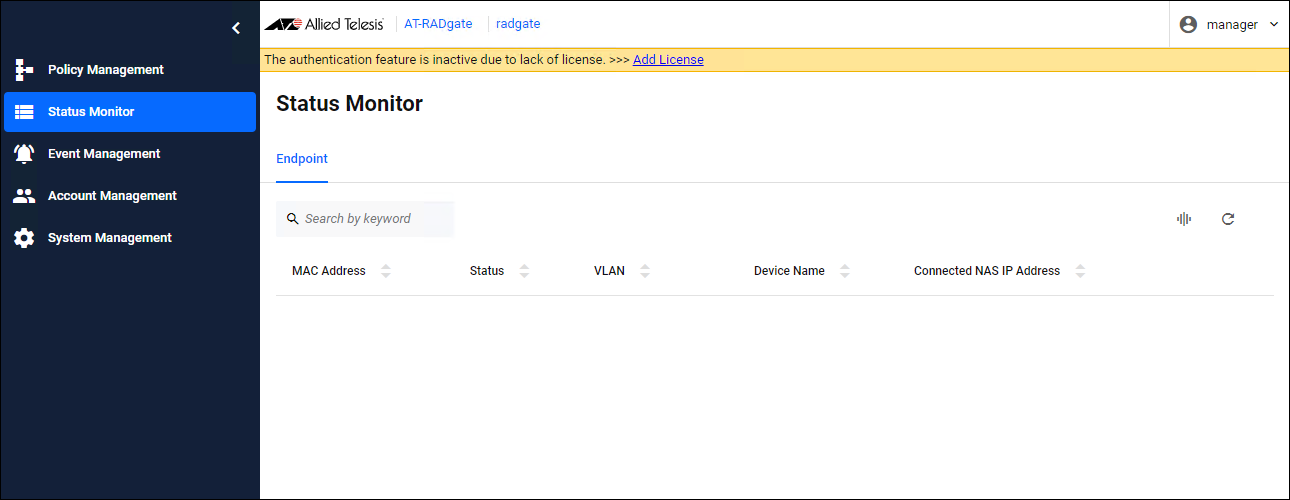Click the AT-RADgate header link

coord(438,24)
